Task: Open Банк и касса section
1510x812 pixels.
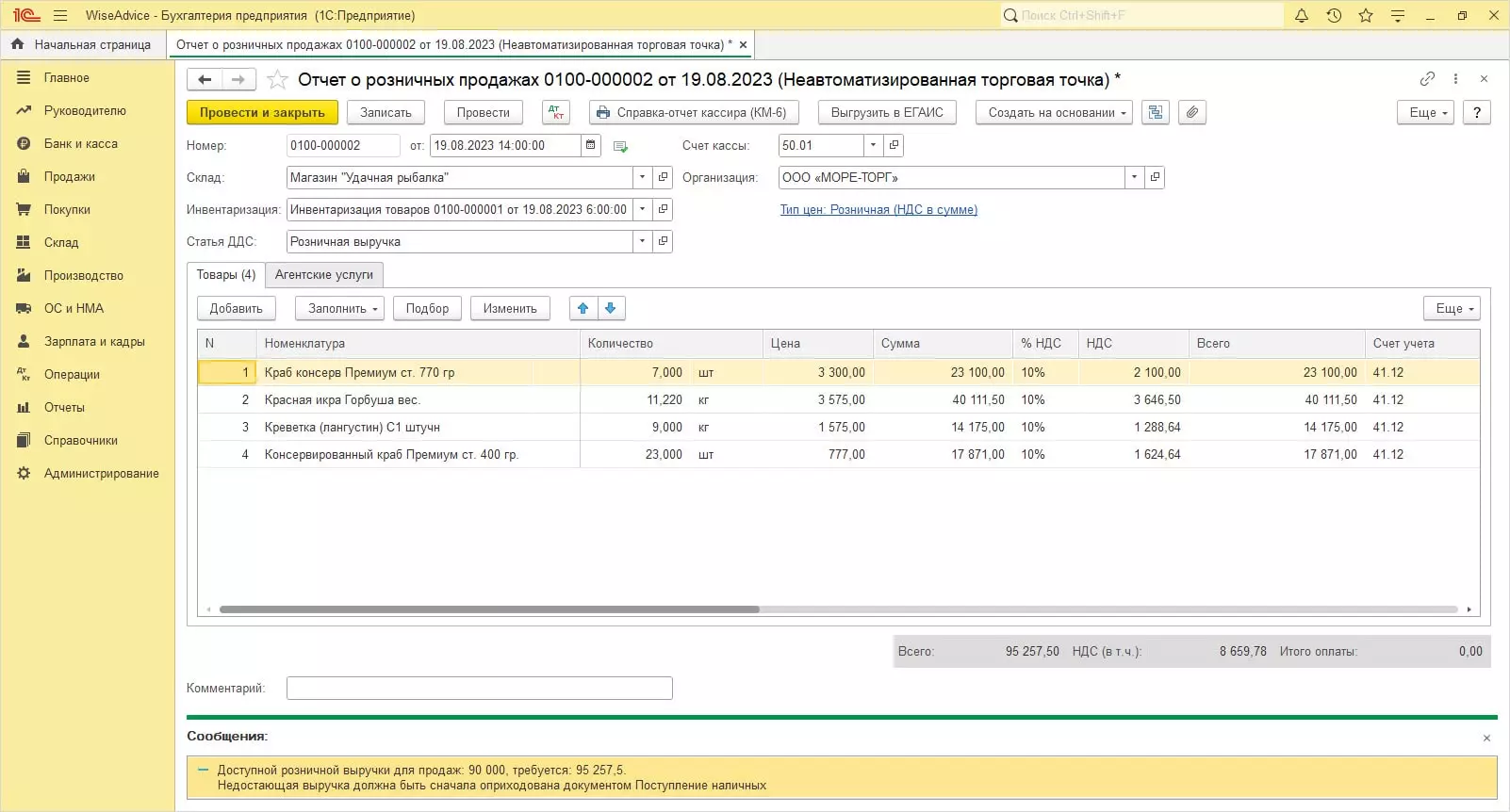Action: pyautogui.click(x=81, y=143)
